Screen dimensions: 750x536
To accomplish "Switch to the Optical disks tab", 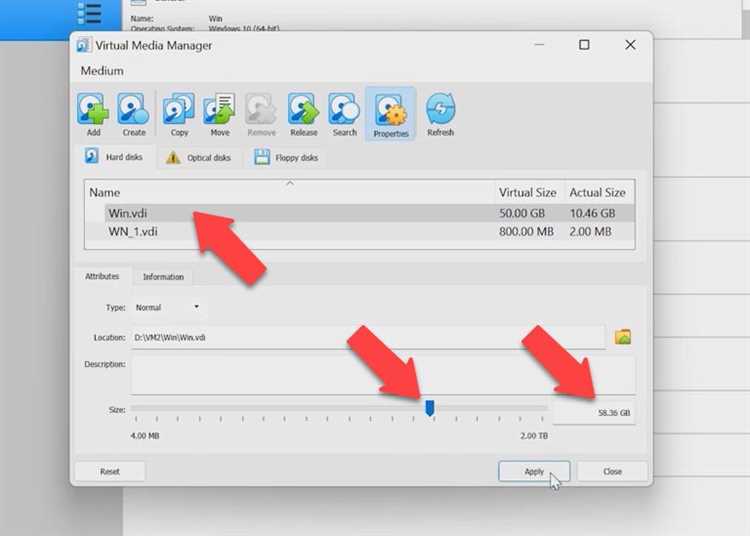I will coord(199,157).
